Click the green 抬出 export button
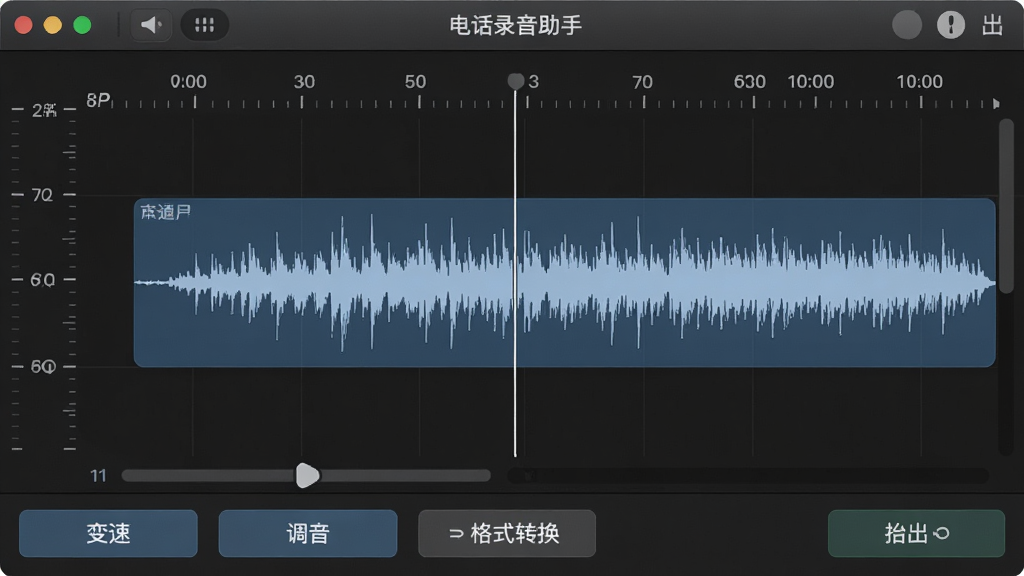 point(916,534)
